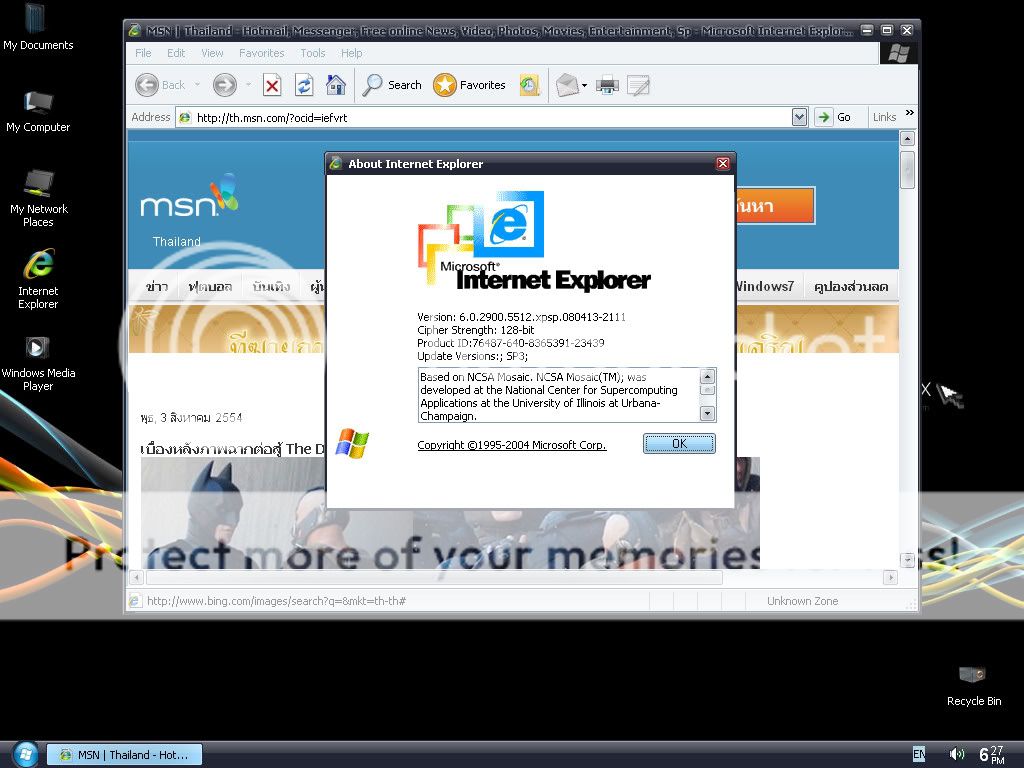Open the Edit menu
The width and height of the screenshot is (1024, 768).
click(x=176, y=53)
